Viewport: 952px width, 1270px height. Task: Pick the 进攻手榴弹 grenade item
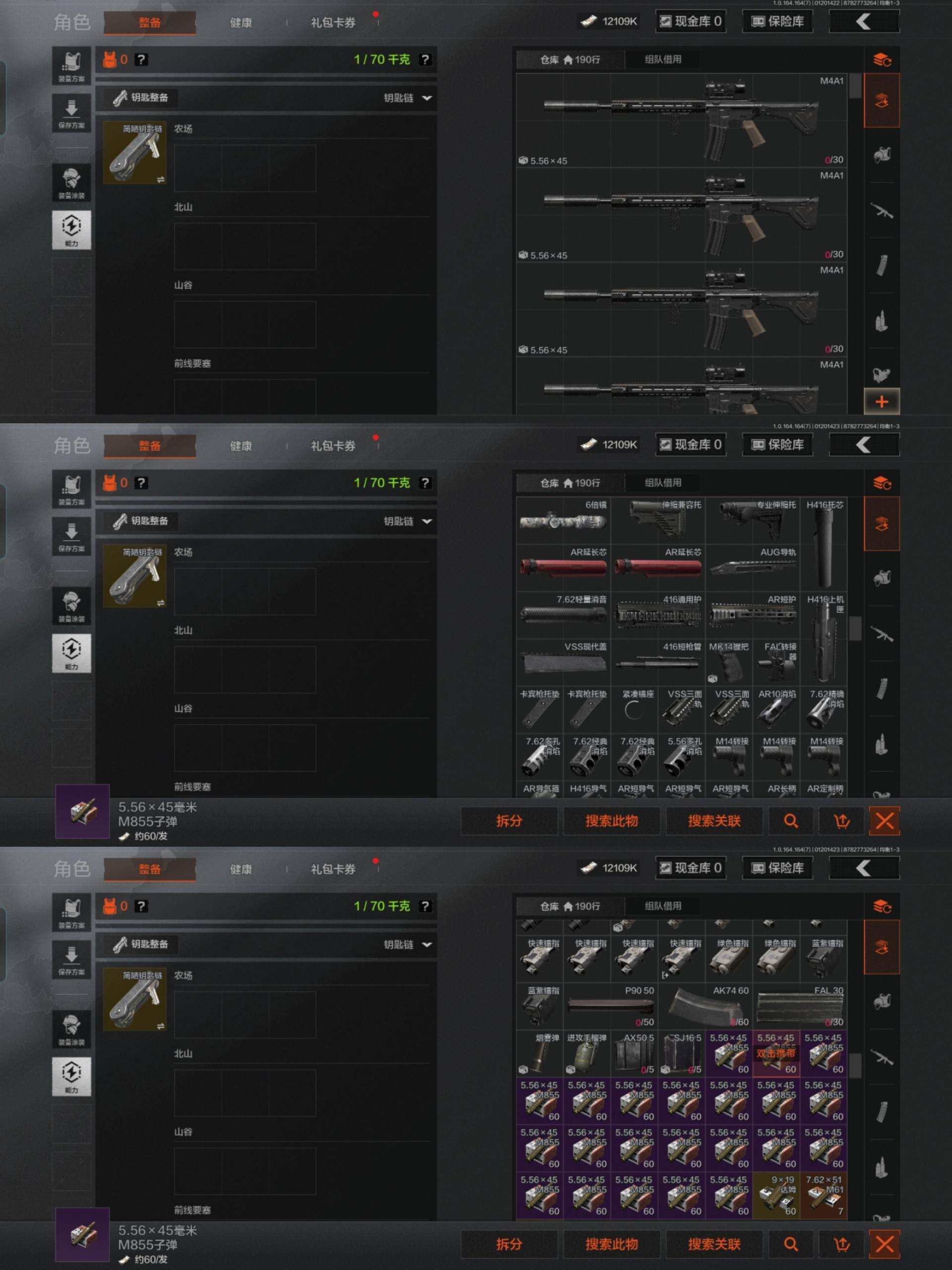587,1054
